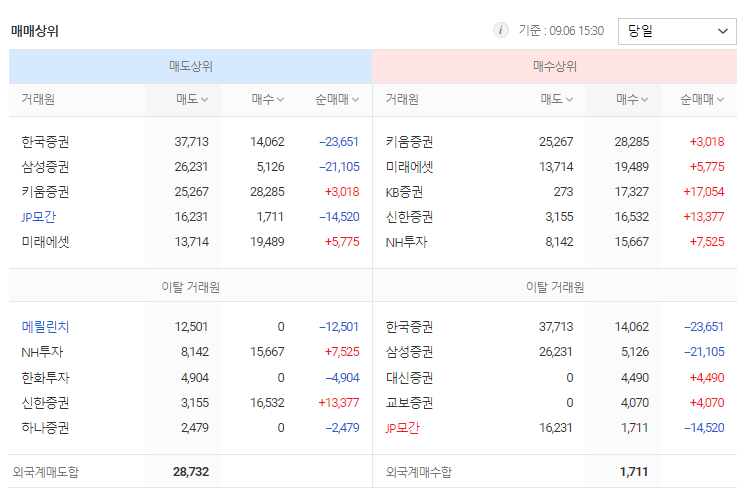Click 키움증권 in 매도상위 list
The image size is (749, 495).
(x=45, y=192)
